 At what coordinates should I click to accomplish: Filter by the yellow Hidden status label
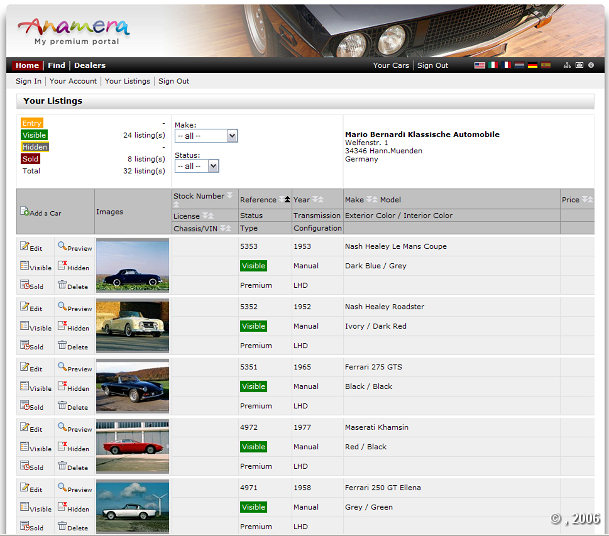35,147
